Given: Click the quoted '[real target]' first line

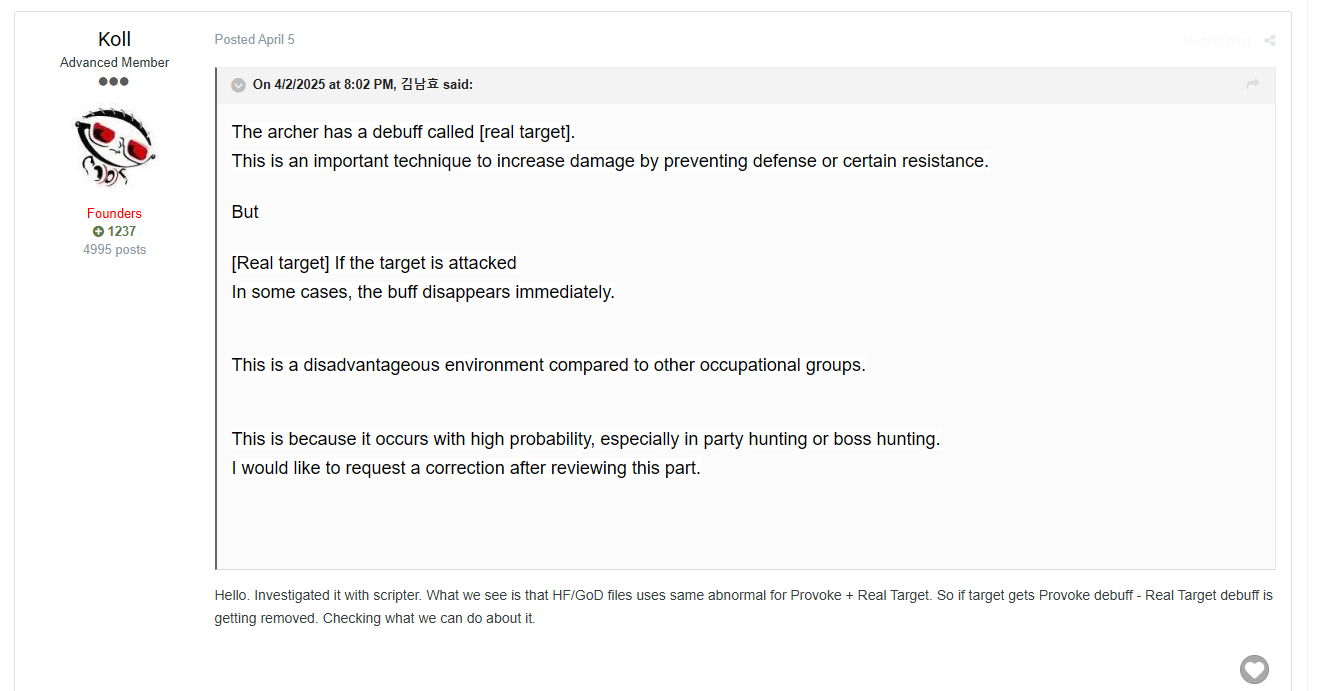Looking at the screenshot, I should [x=403, y=132].
